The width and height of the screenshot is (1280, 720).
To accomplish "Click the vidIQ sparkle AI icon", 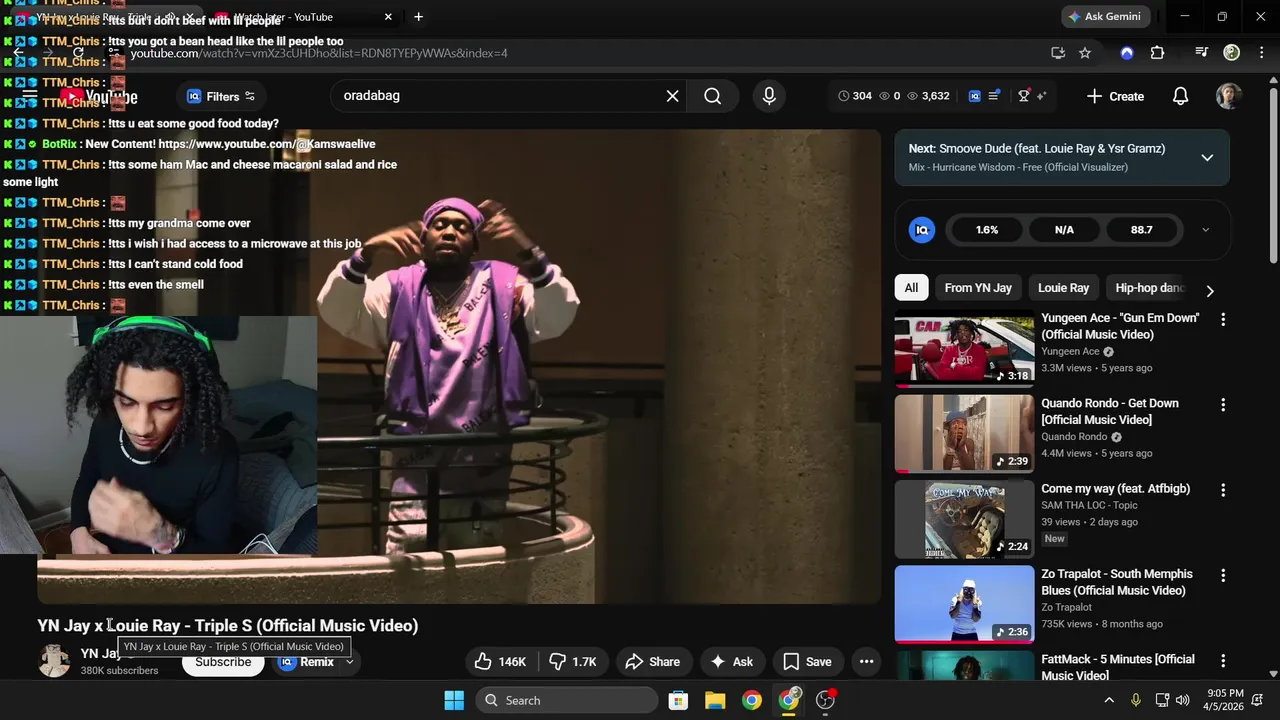I will 1041,96.
